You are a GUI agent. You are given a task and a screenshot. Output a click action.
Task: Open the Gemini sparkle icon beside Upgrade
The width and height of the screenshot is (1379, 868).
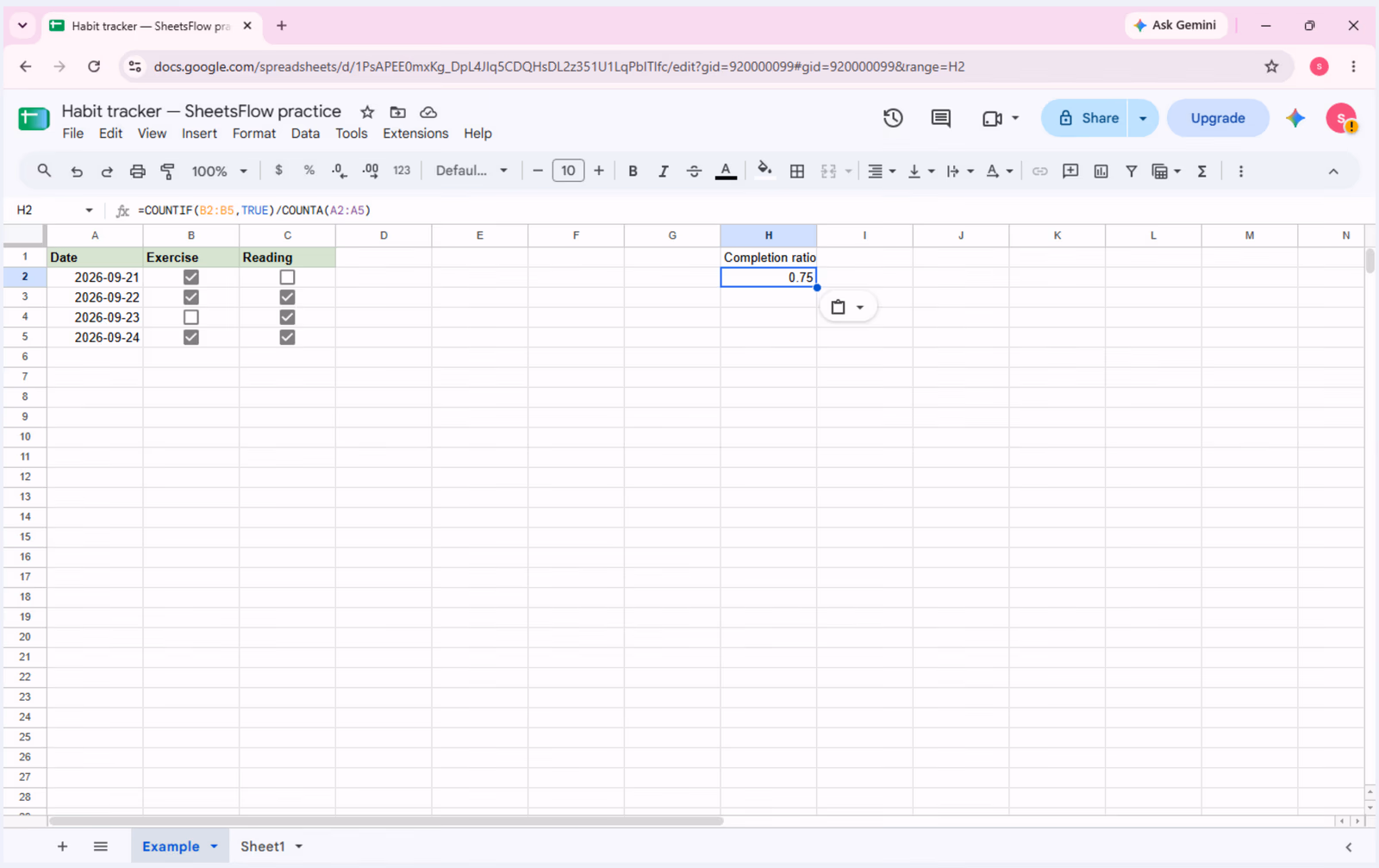1295,118
